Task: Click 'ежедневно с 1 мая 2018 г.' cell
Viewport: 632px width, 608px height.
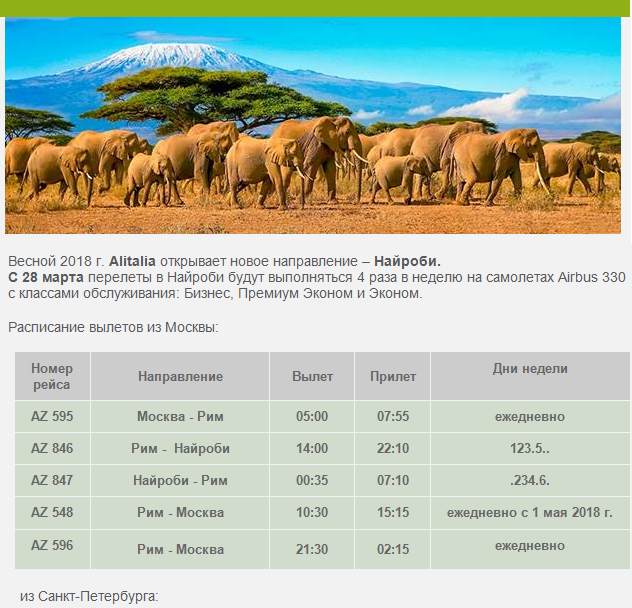Action: (530, 512)
